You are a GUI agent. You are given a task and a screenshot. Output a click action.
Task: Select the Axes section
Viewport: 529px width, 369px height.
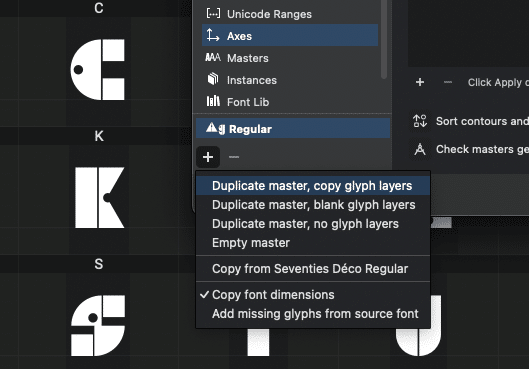point(290,35)
